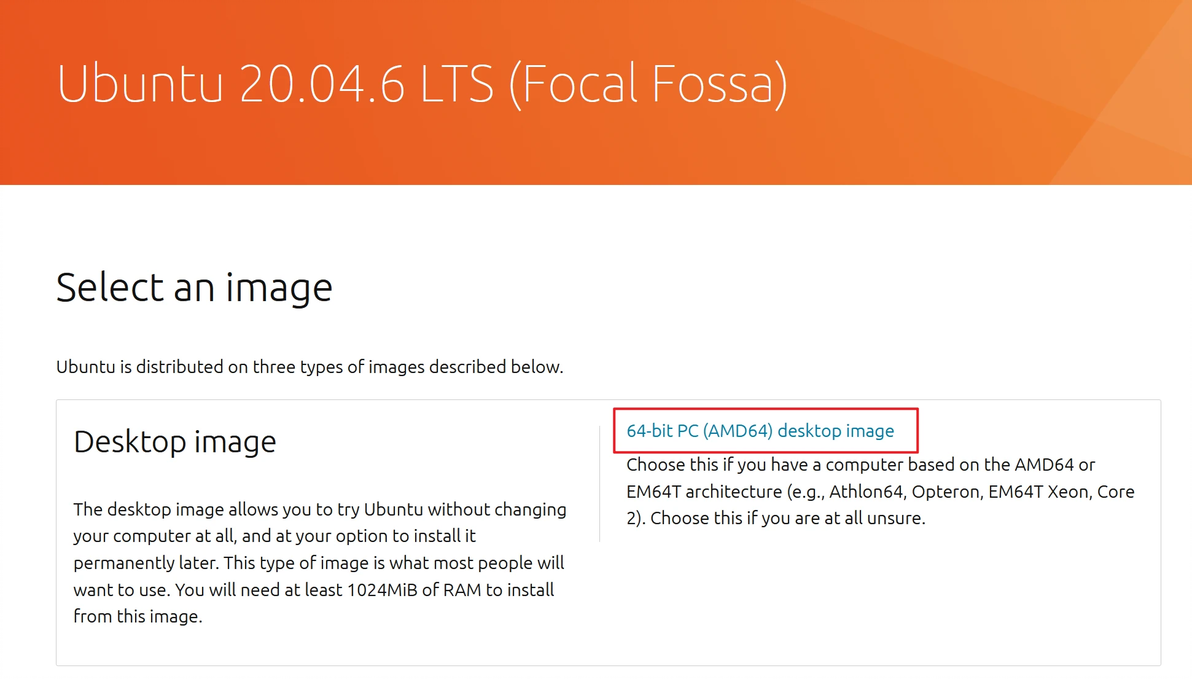Viewport: 1192px width, 679px height.
Task: Click the "20.04.6" version number in the title
Action: [322, 83]
